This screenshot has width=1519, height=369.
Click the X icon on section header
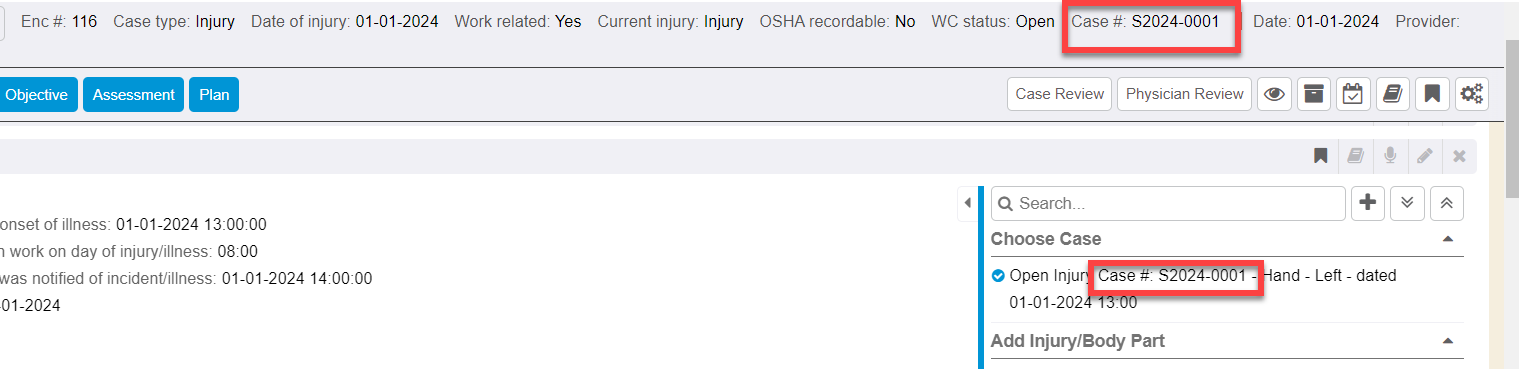pos(1459,156)
